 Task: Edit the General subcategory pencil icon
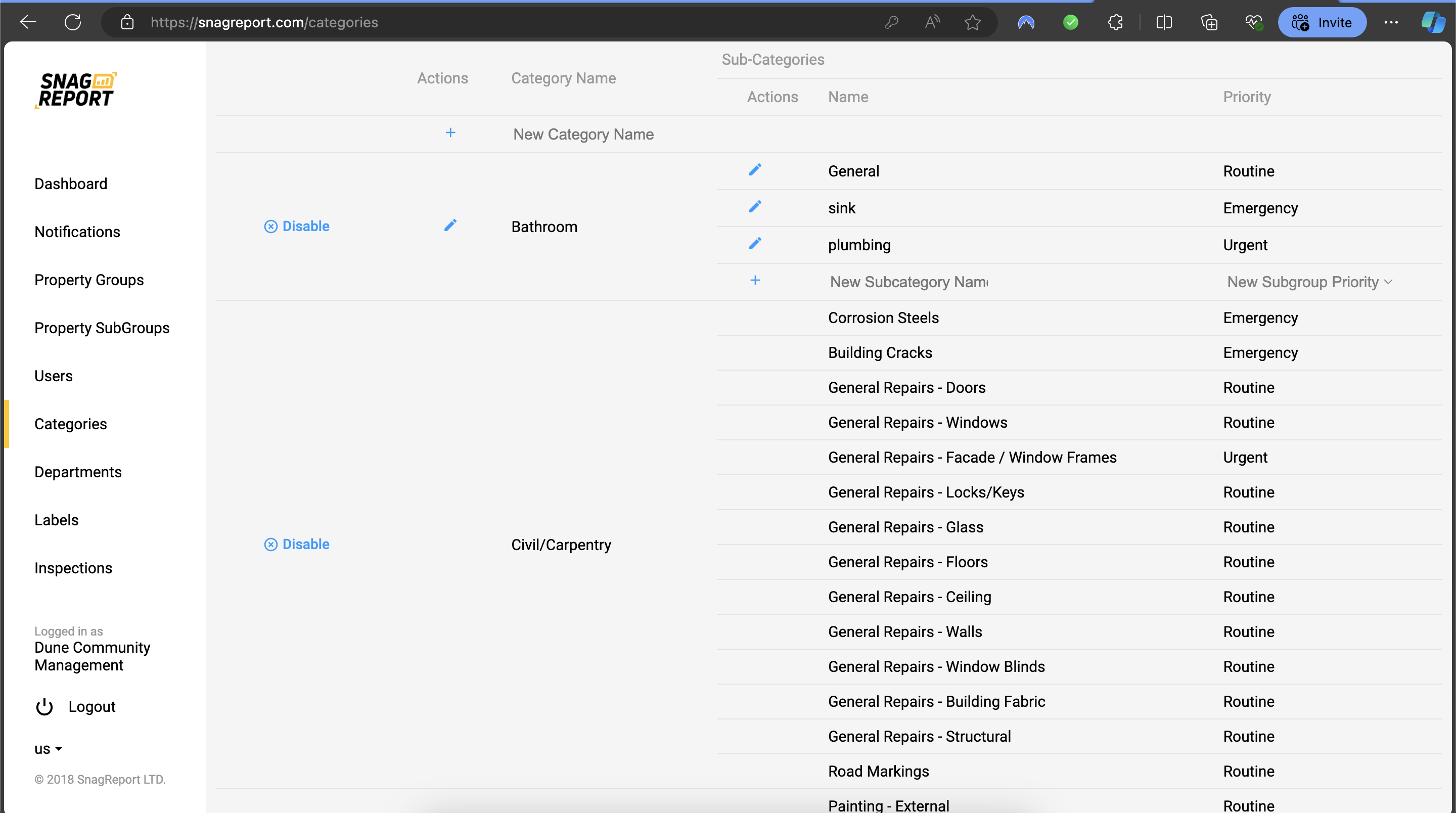click(755, 169)
